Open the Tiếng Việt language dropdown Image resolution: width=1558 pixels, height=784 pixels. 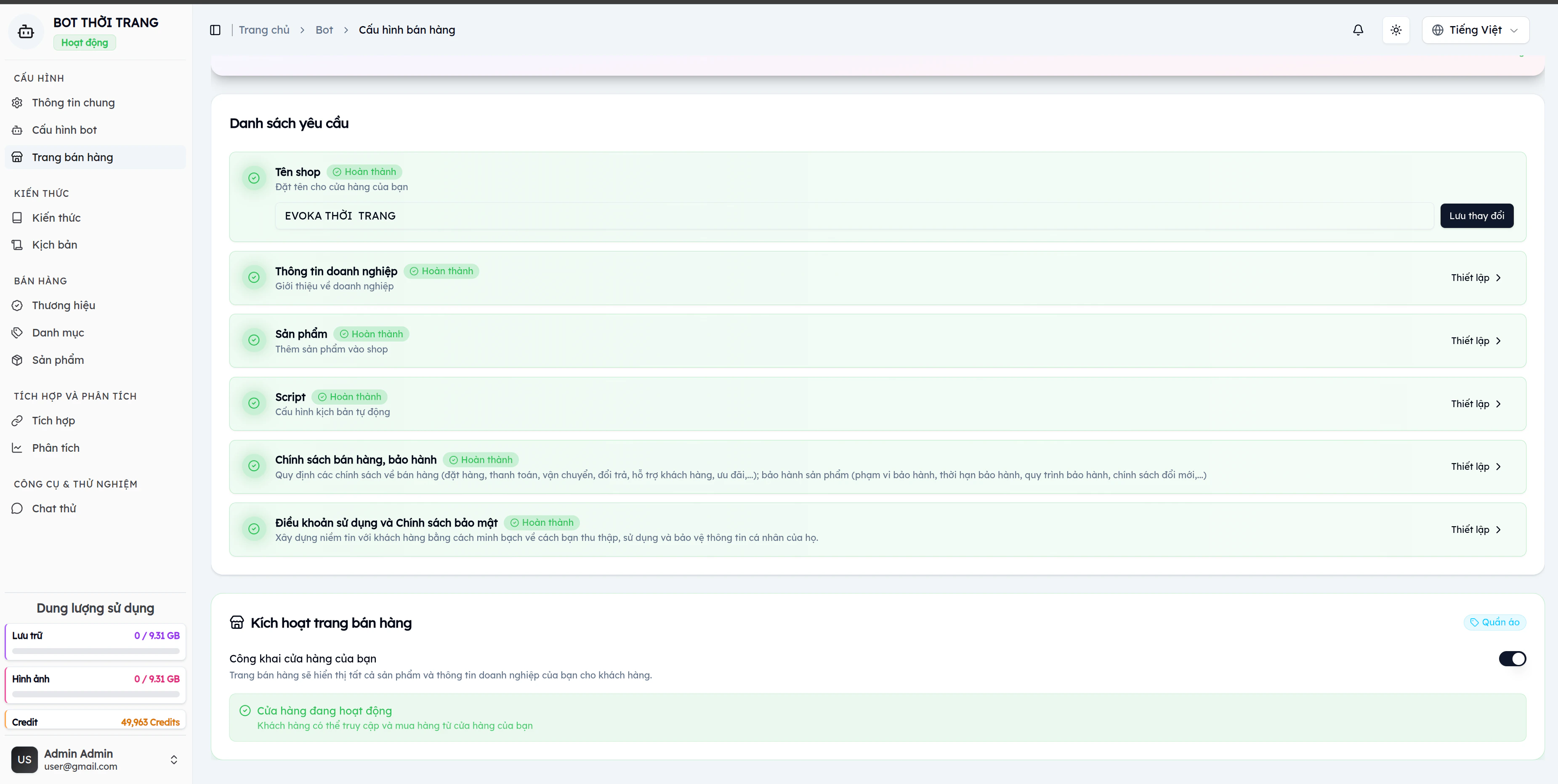point(1475,30)
